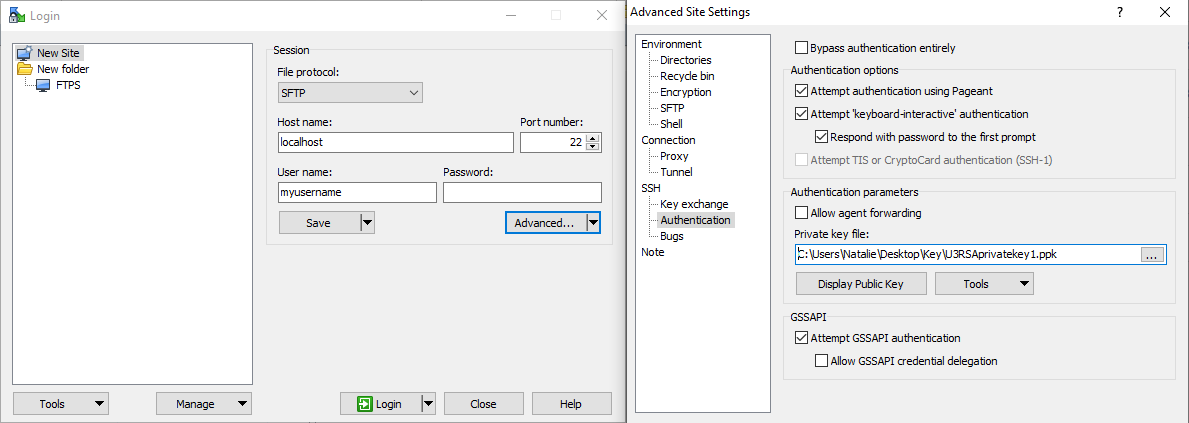Image resolution: width=1189 pixels, height=423 pixels.
Task: Click the help question mark in title bar
Action: (x=1119, y=12)
